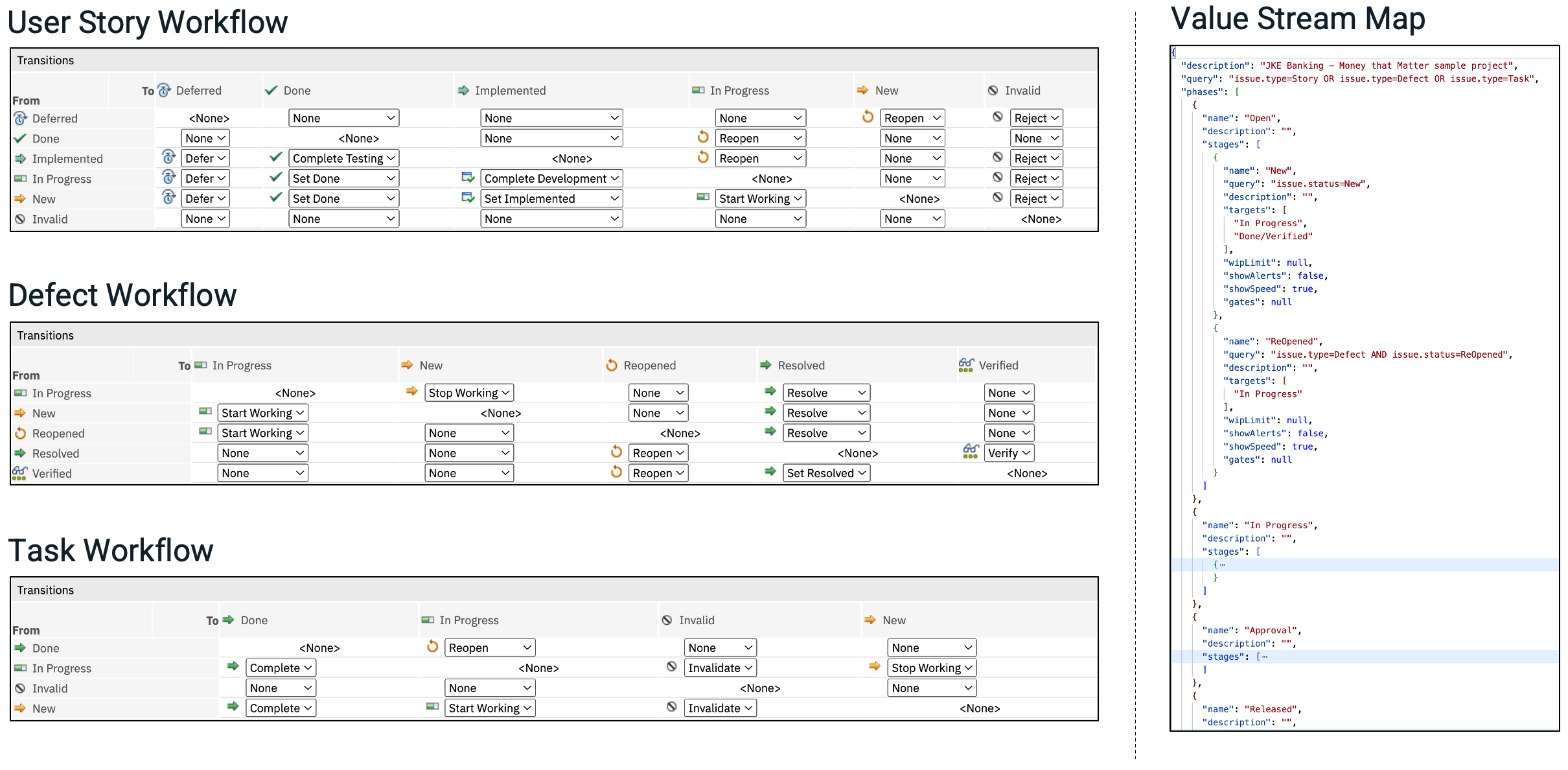Open Set Done dropdown in In Progress row
Screen dimensions: 1568x770
tap(343, 178)
